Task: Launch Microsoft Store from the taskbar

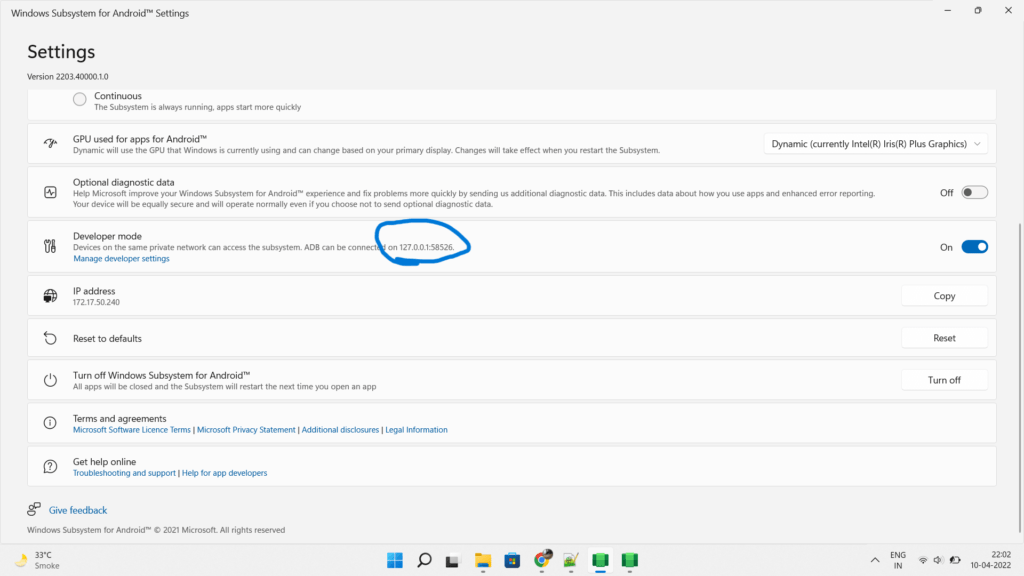Action: point(512,560)
